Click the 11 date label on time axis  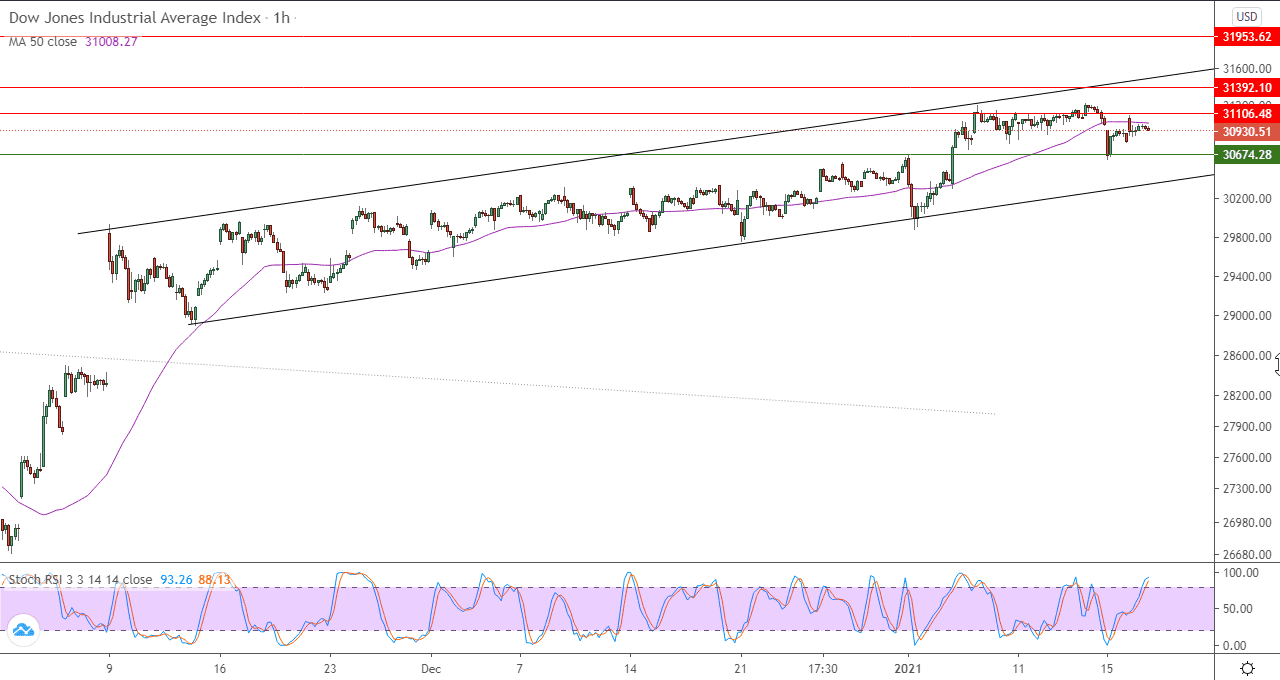[x=1018, y=667]
